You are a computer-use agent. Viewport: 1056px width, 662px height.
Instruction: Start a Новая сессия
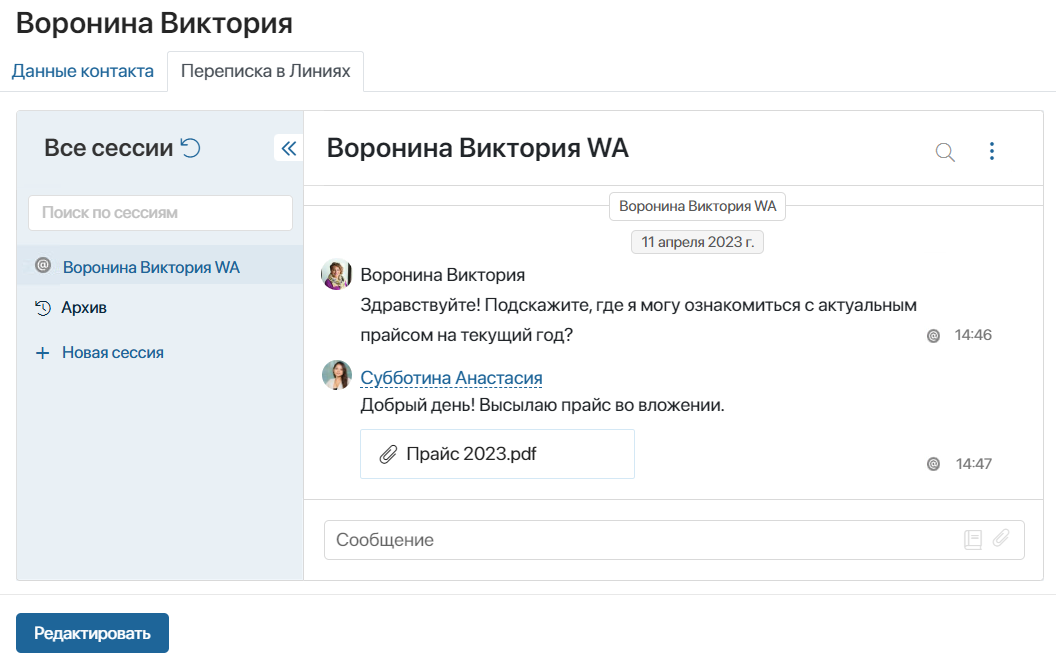tap(112, 353)
